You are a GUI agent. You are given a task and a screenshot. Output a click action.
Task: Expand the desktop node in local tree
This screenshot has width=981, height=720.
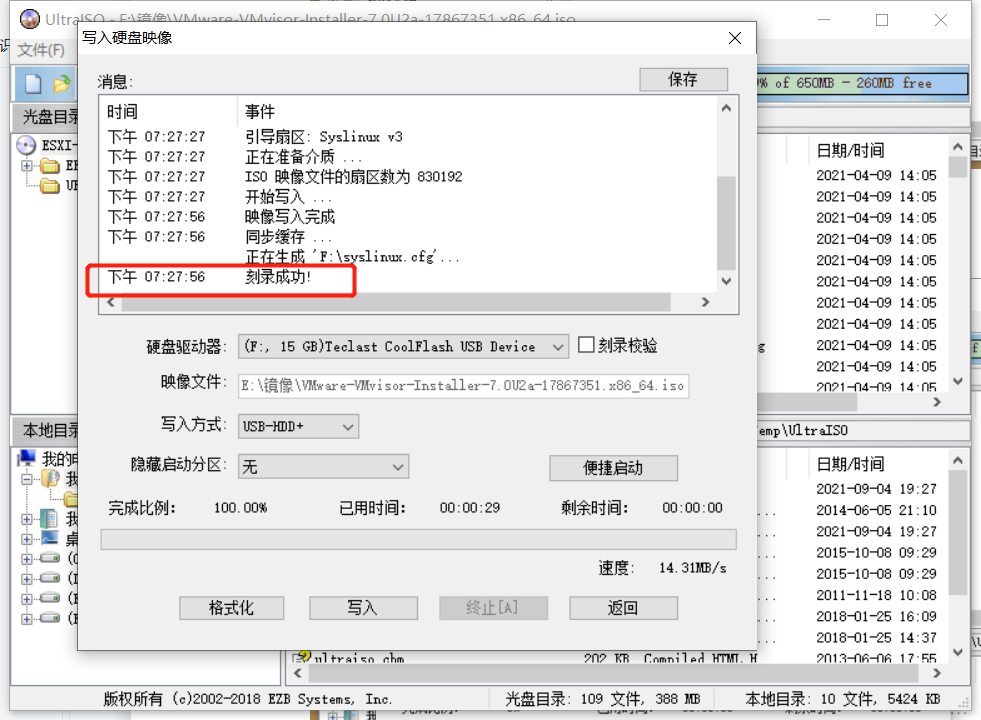pyautogui.click(x=27, y=539)
